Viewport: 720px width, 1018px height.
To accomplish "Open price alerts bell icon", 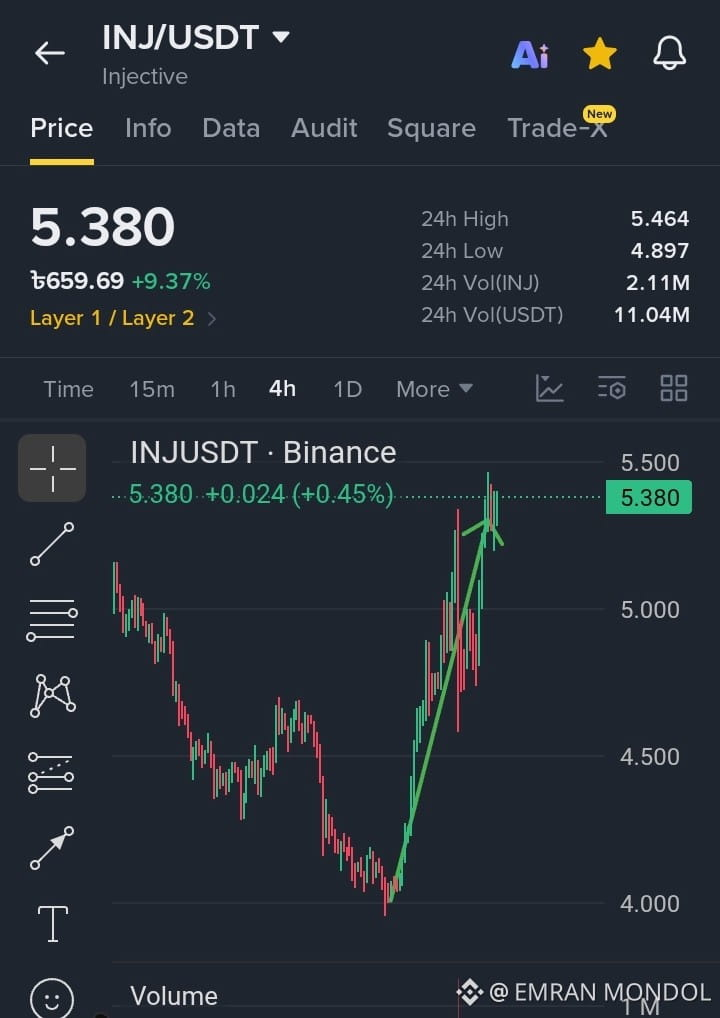I will click(x=669, y=53).
